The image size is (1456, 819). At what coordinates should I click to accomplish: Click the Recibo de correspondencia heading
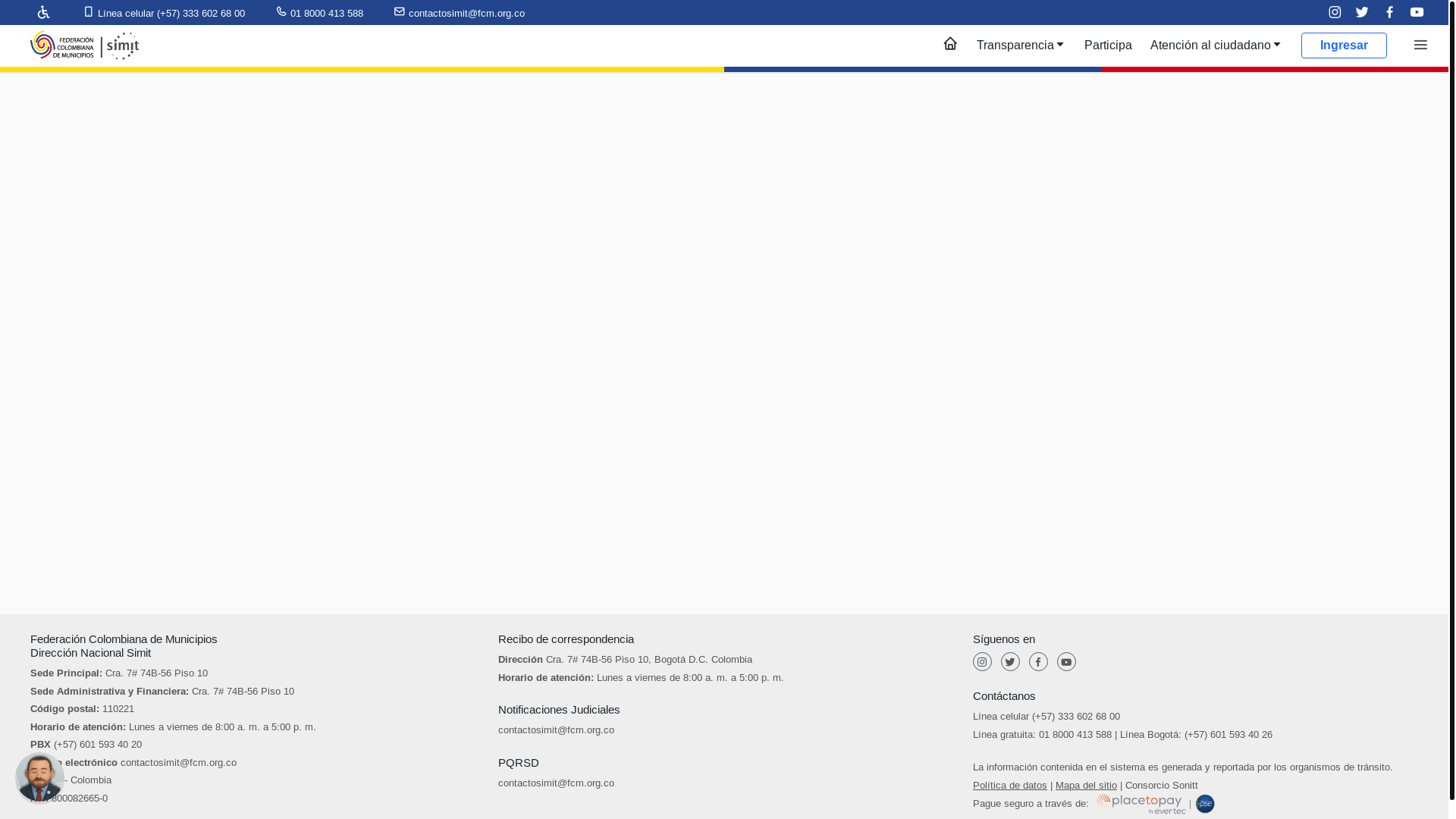pos(566,639)
